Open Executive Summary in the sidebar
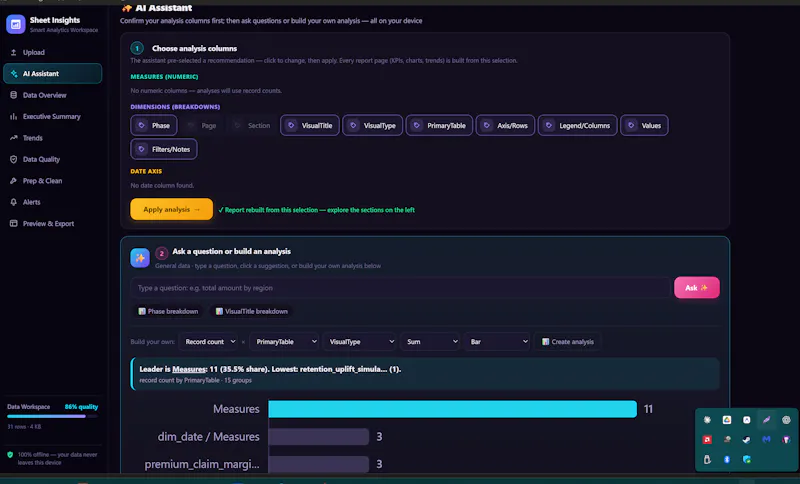 (53, 116)
